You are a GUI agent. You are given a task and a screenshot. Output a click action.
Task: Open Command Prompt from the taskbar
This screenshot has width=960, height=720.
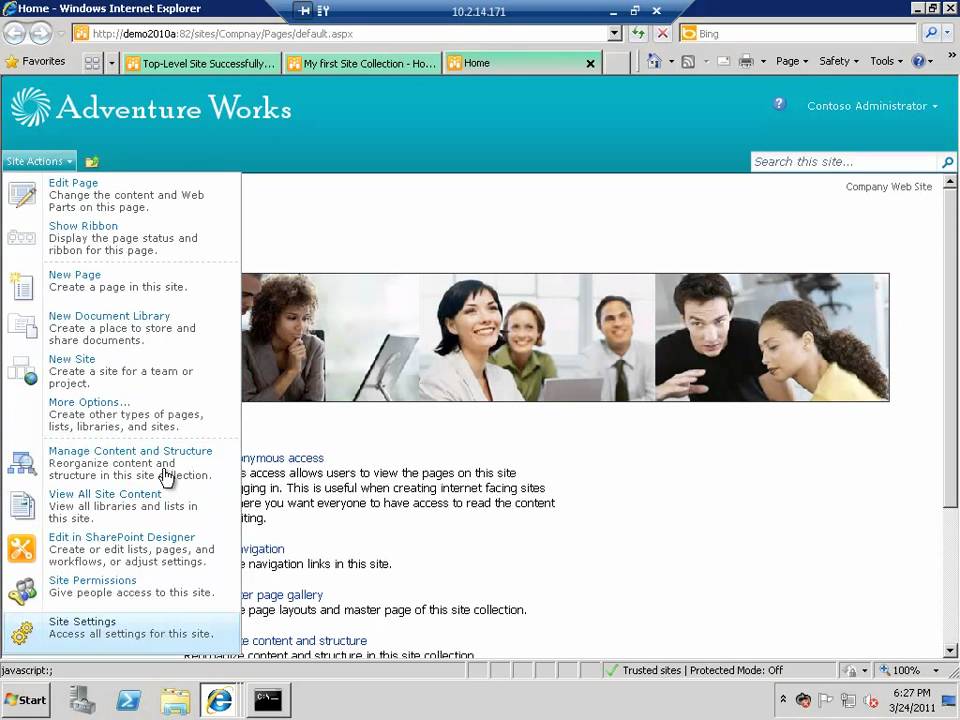[x=268, y=700]
